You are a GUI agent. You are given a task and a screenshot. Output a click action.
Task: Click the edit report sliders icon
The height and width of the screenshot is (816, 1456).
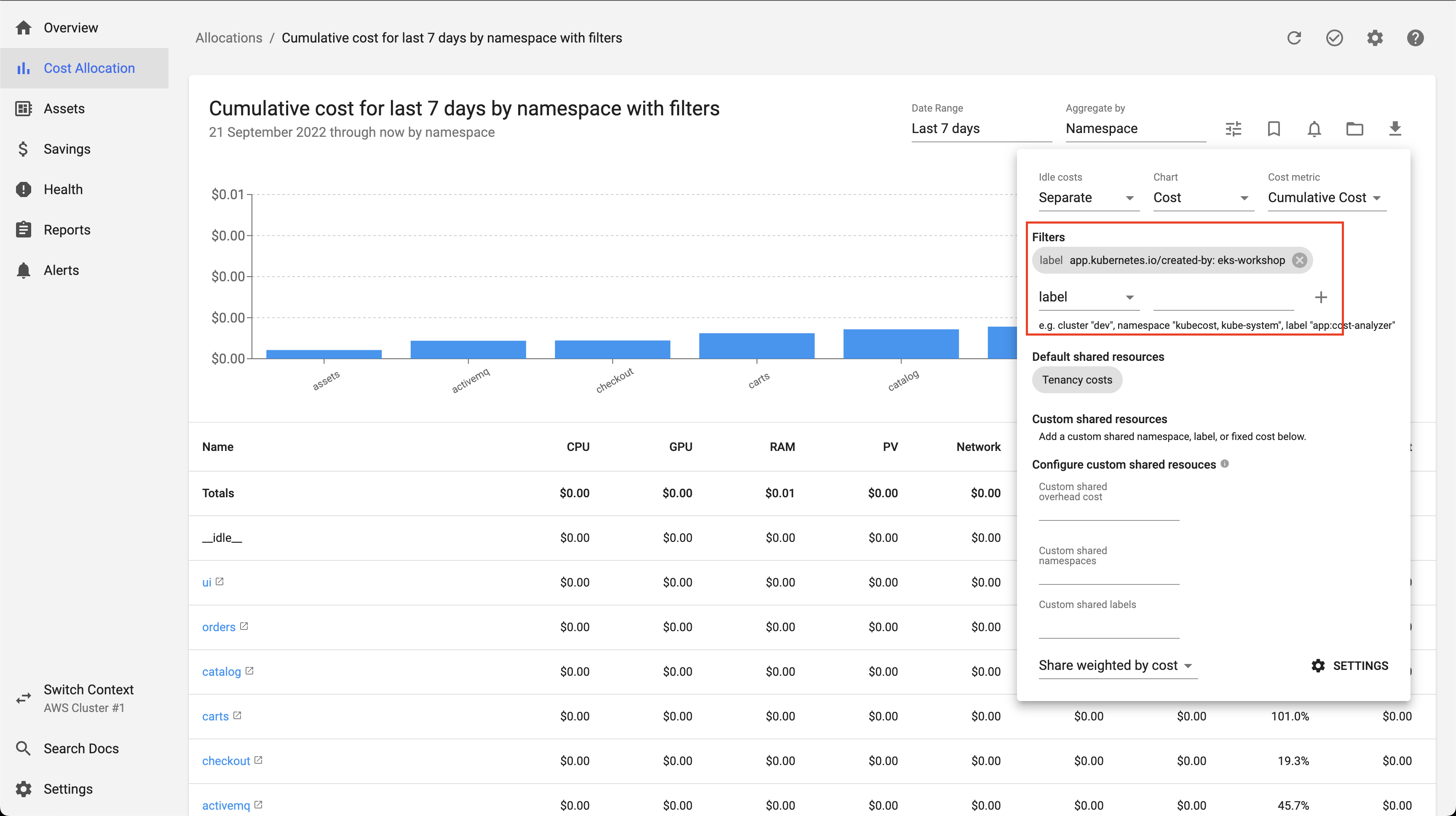[1233, 129]
